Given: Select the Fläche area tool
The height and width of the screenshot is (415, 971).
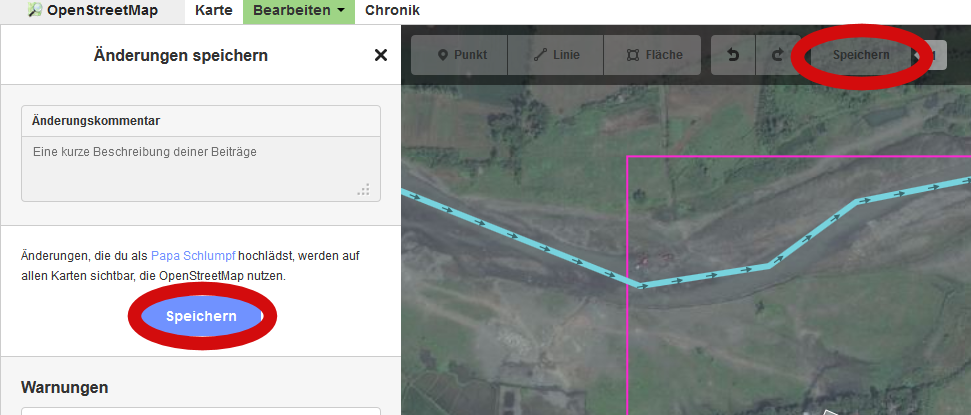Looking at the screenshot, I should tap(652, 55).
